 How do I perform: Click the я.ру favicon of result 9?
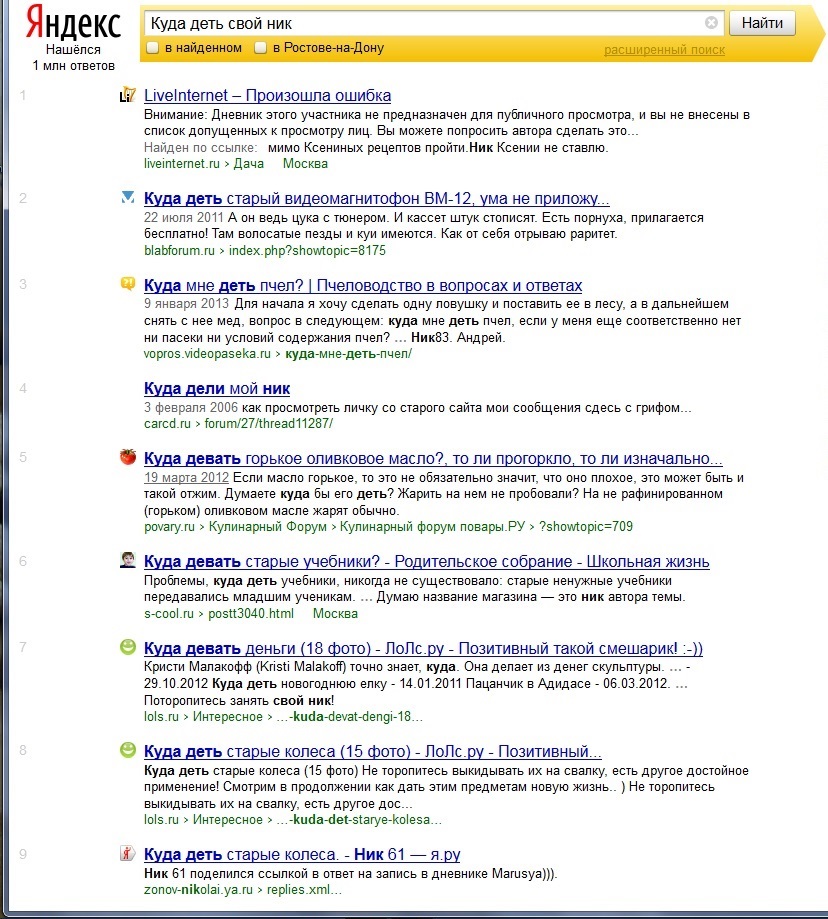click(128, 853)
